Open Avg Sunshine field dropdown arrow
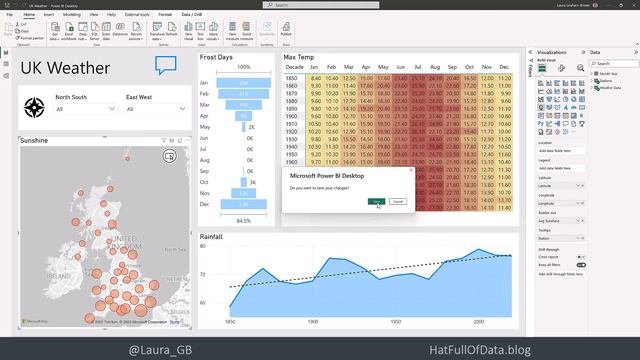The image size is (640, 360). pyautogui.click(x=578, y=221)
